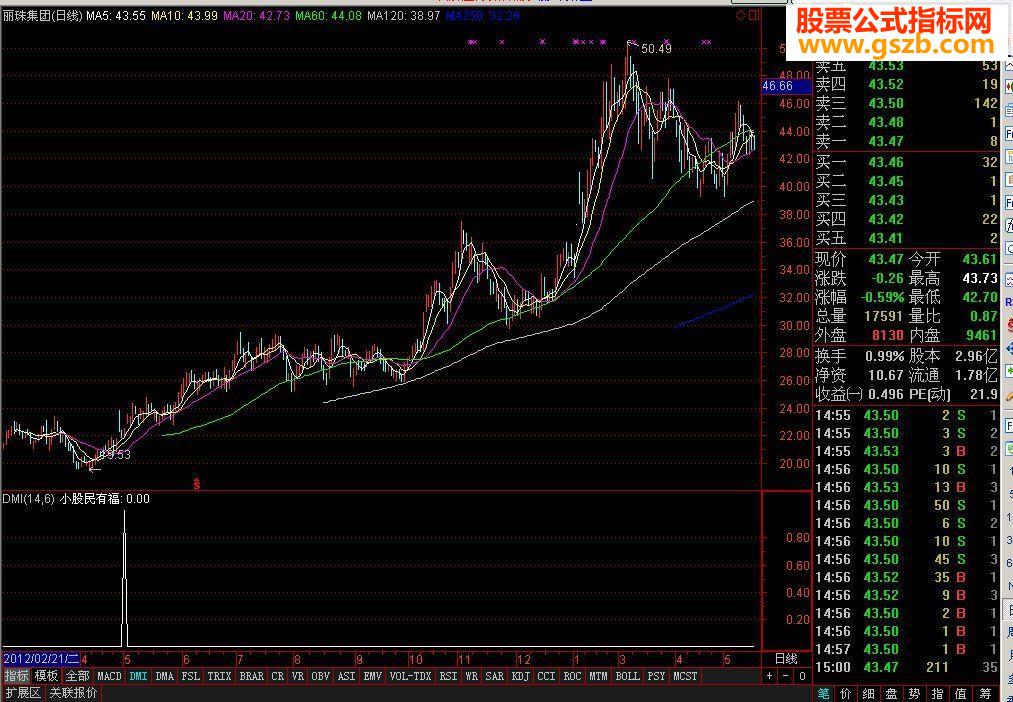Switch indicator to ROC

pos(572,676)
